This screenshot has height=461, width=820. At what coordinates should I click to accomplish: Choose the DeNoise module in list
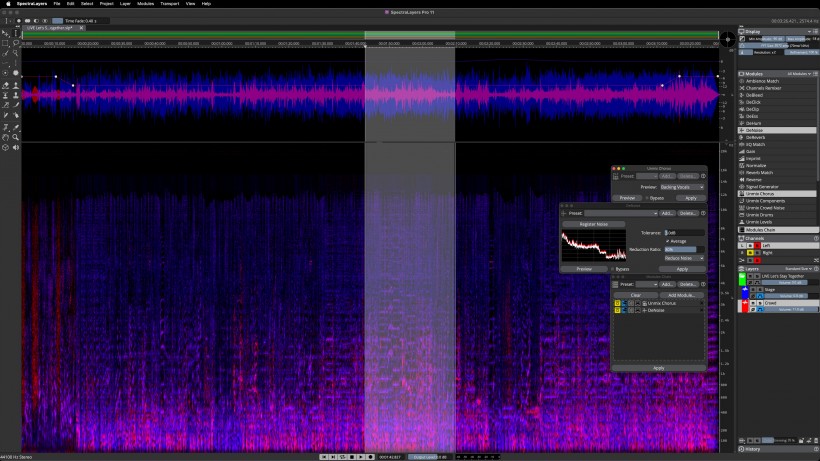pos(777,130)
